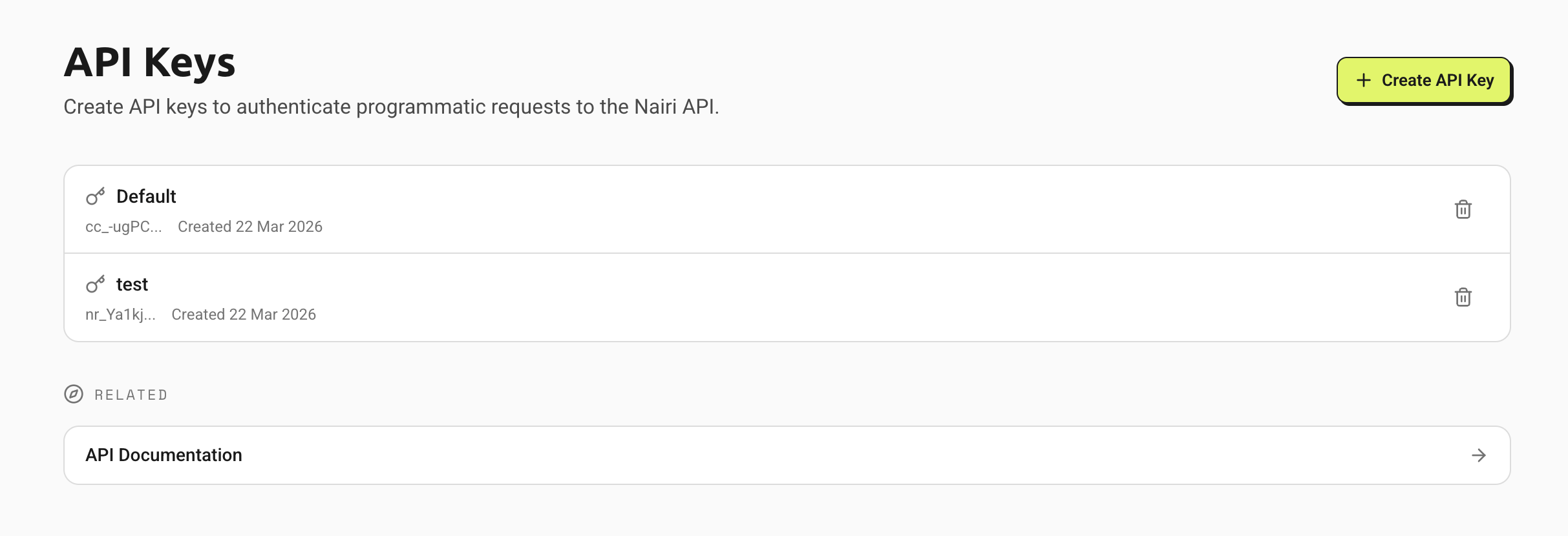Open API Documentation using the arrow icon

coord(1479,455)
